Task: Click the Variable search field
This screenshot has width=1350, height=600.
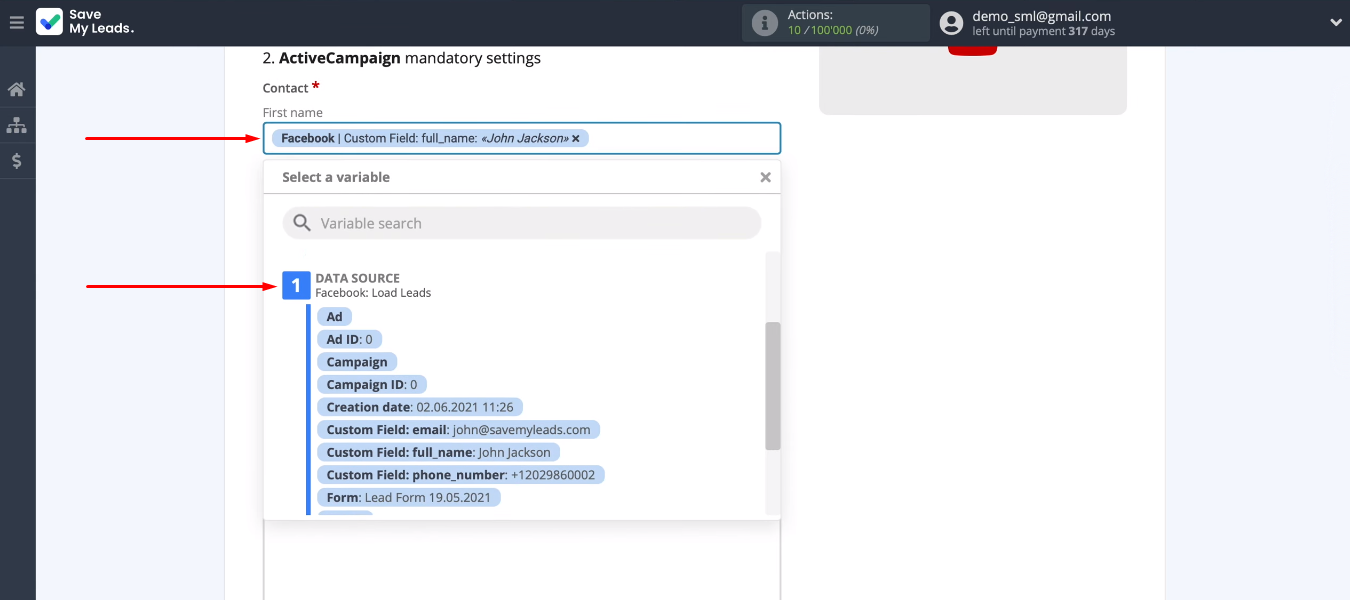Action: [522, 223]
